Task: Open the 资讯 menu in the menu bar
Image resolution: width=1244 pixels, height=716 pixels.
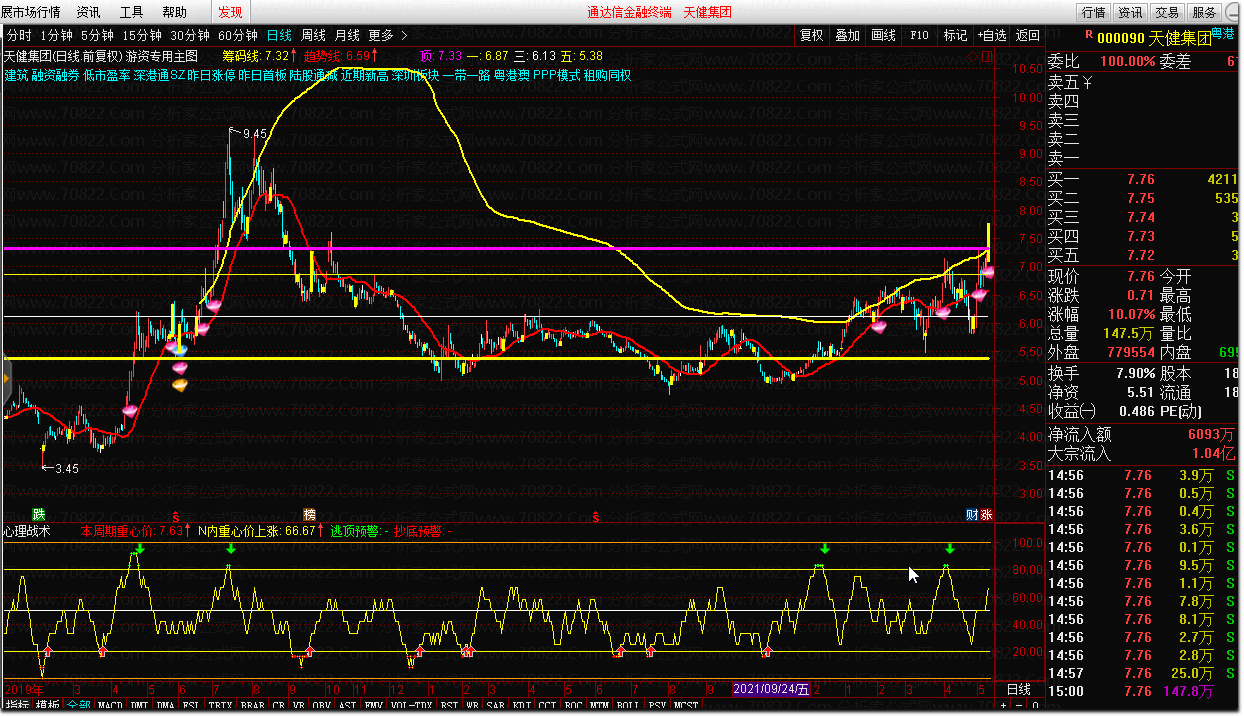Action: click(88, 12)
